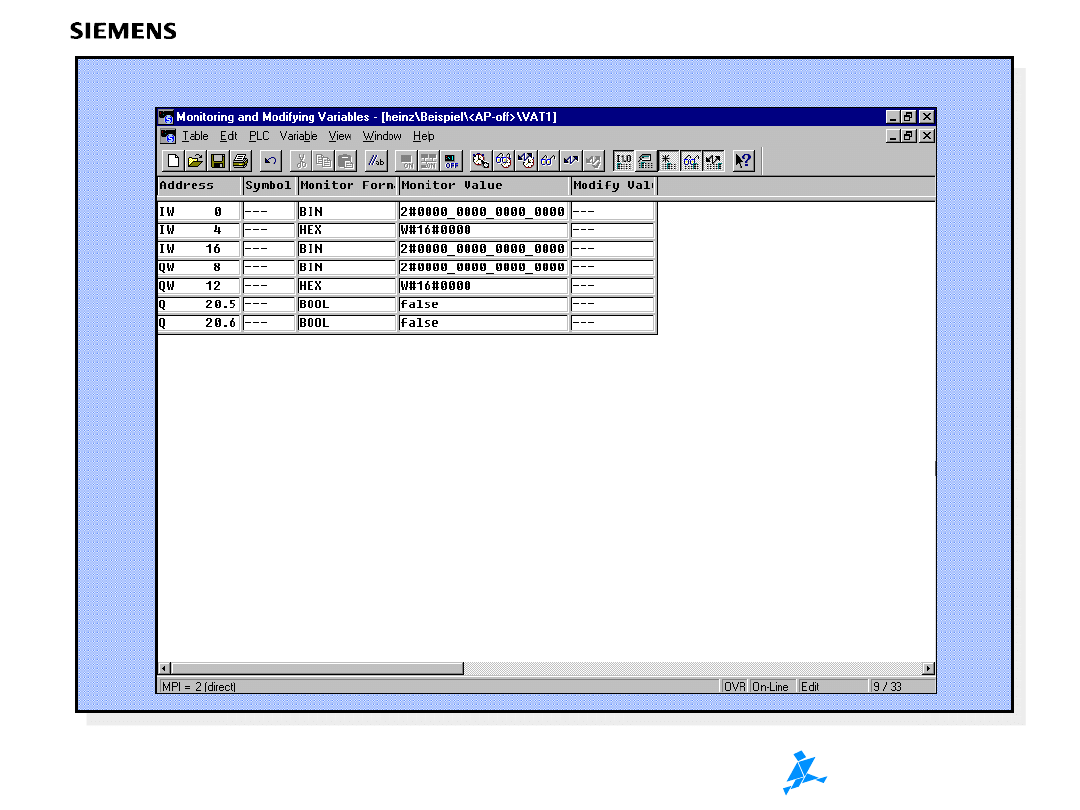
Task: Open the Window menu
Action: (382, 136)
